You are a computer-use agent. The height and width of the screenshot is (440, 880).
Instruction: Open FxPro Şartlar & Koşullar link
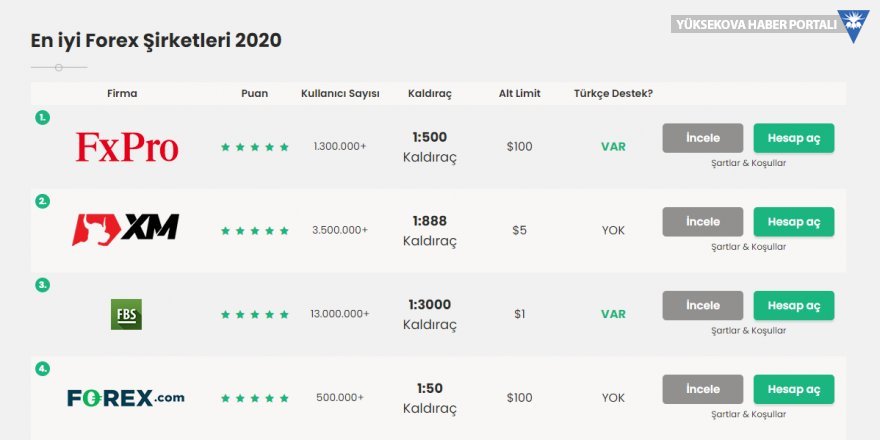click(x=748, y=163)
